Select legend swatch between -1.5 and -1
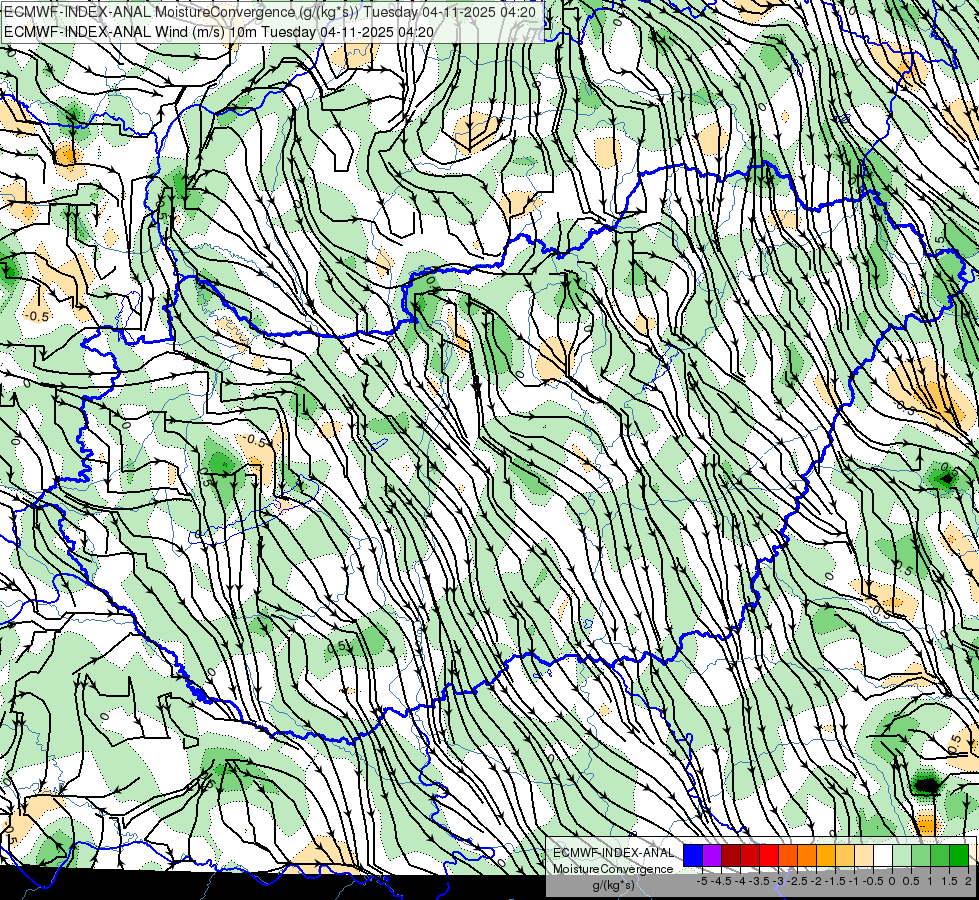979x900 pixels. (x=845, y=856)
